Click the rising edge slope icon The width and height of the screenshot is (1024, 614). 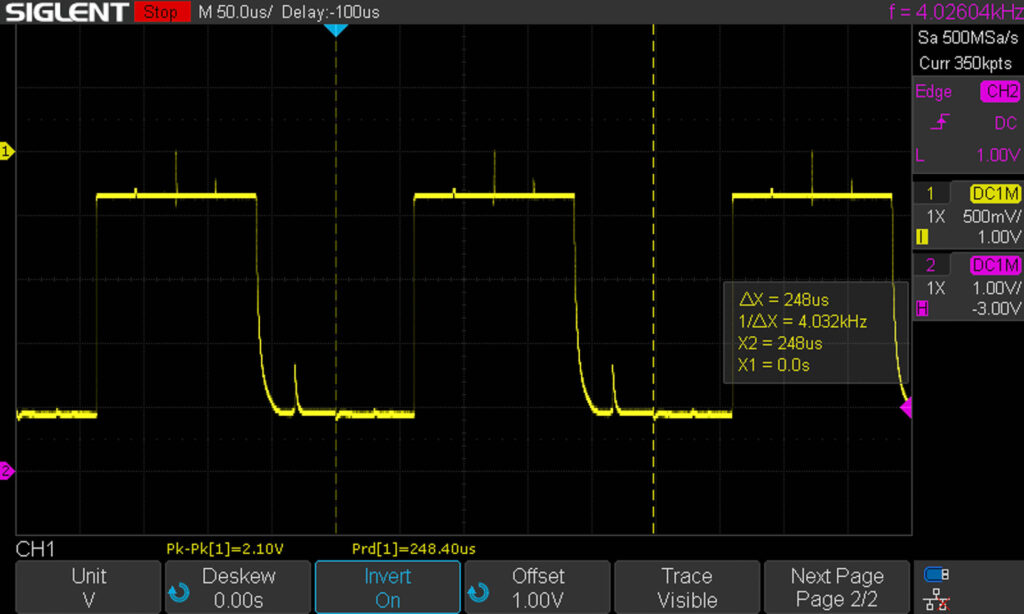pyautogui.click(x=939, y=122)
